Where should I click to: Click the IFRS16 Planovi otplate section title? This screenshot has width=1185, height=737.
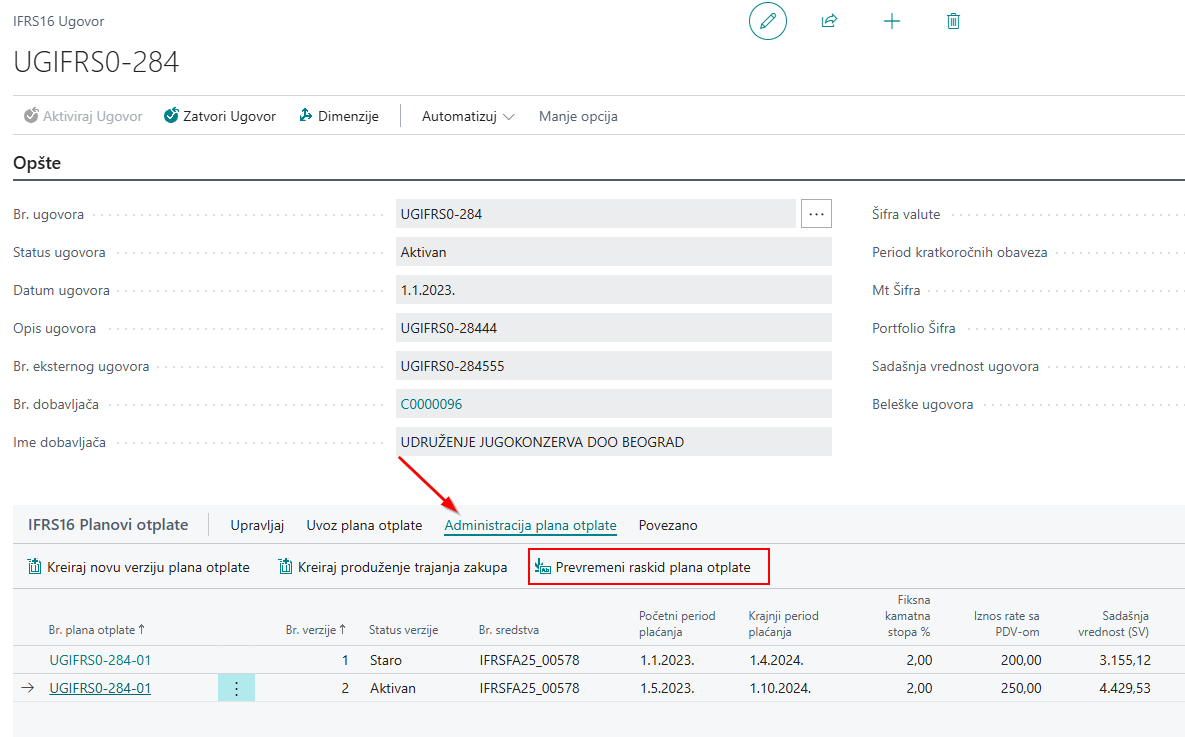(108, 525)
